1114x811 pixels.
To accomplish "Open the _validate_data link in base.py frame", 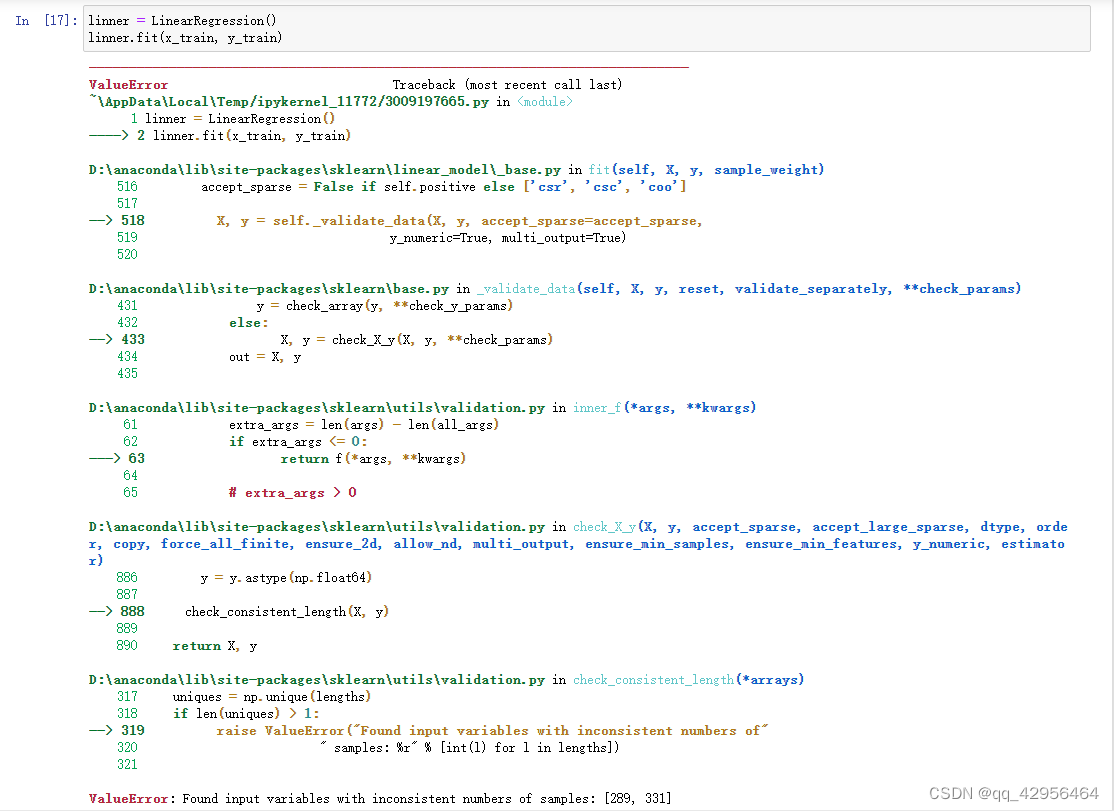I will click(x=527, y=288).
